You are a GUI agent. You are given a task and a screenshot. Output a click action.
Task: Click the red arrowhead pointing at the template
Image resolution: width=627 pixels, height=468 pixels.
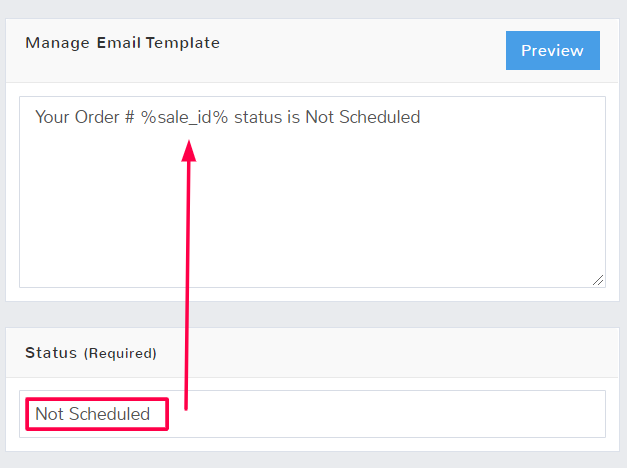click(189, 147)
